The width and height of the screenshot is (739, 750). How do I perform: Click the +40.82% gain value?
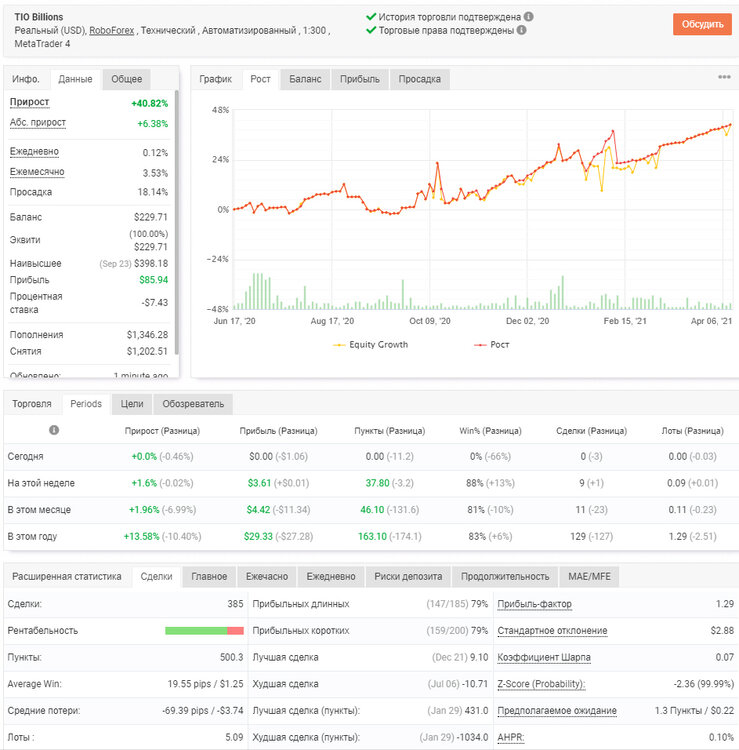[149, 103]
